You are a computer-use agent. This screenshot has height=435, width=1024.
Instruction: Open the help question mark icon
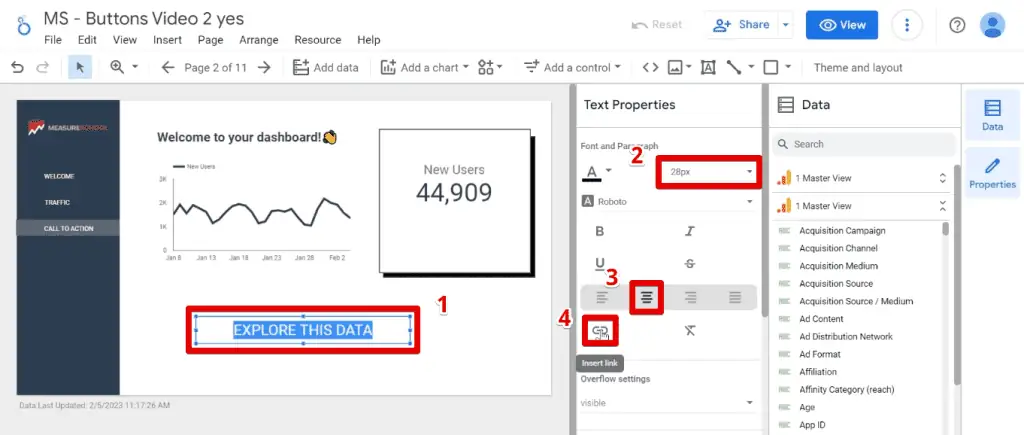957,25
